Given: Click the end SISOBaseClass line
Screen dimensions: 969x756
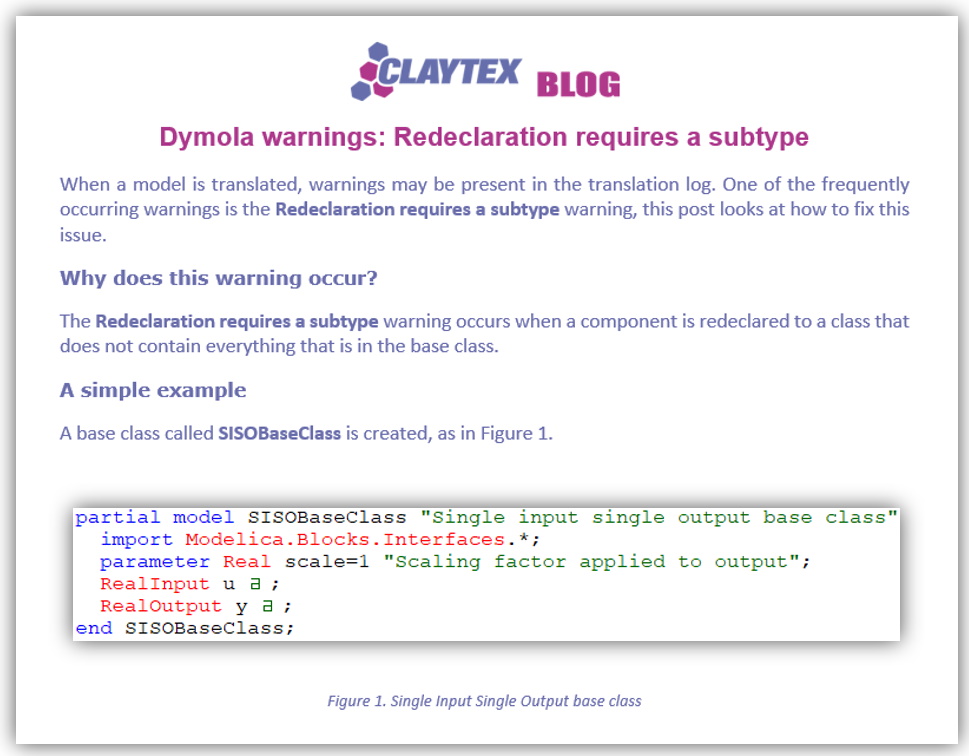Looking at the screenshot, I should (x=185, y=628).
